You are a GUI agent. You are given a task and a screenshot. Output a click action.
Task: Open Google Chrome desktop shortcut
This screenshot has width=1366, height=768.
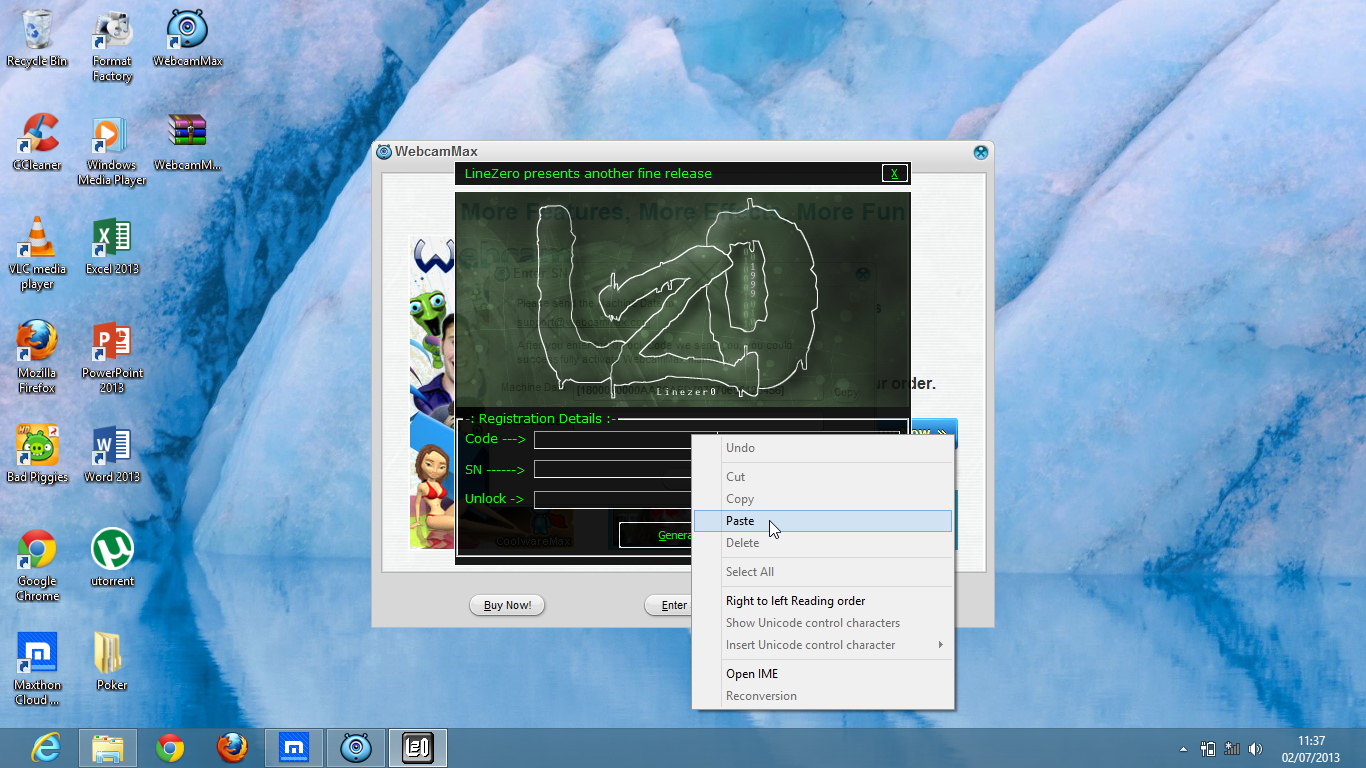37,566
